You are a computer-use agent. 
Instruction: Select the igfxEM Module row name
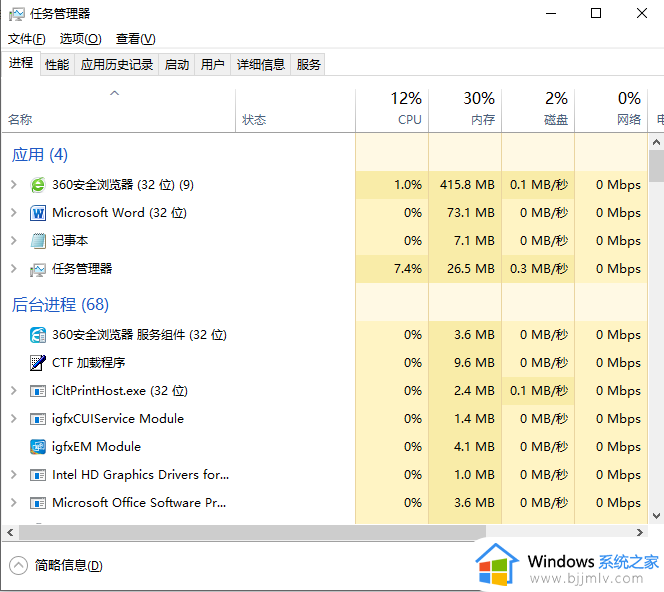96,446
